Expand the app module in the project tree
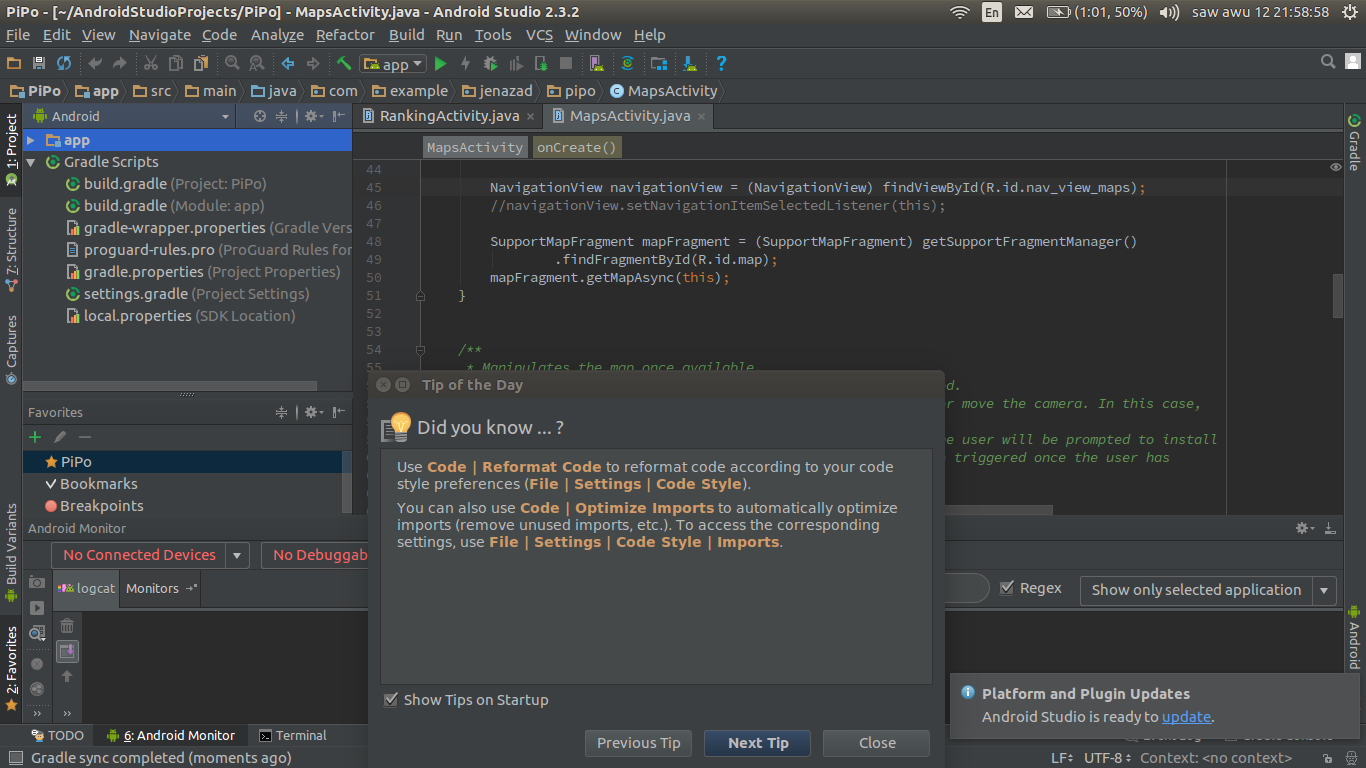 coord(31,140)
